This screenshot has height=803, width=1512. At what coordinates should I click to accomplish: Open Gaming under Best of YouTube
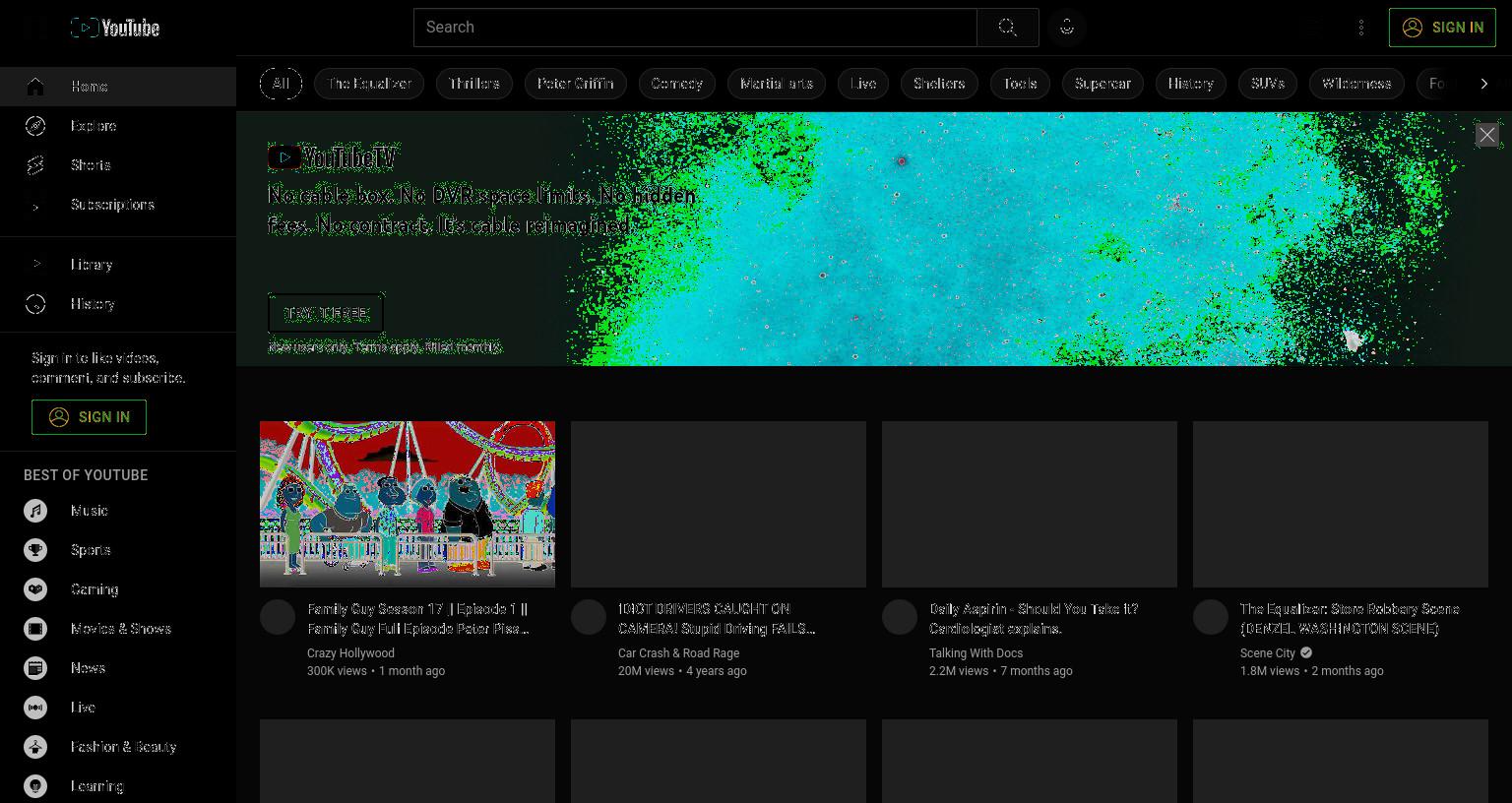tap(118, 589)
